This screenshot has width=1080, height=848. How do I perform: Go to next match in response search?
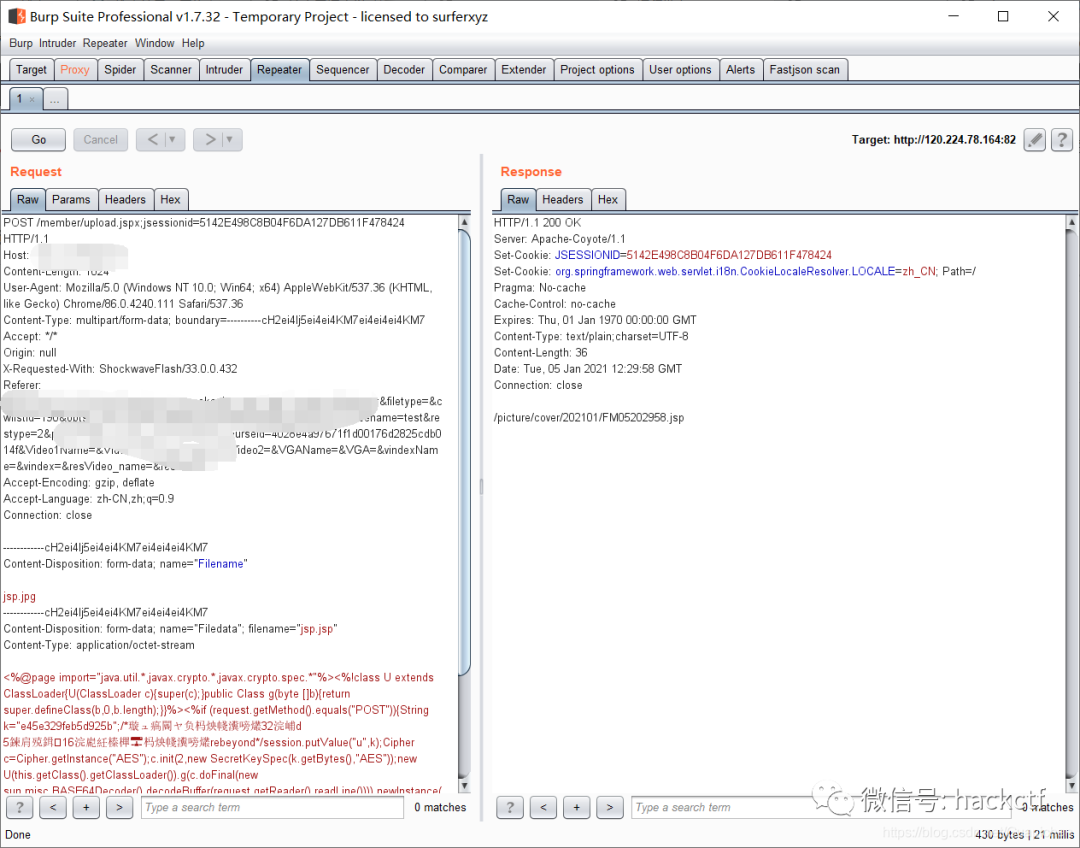coord(610,807)
